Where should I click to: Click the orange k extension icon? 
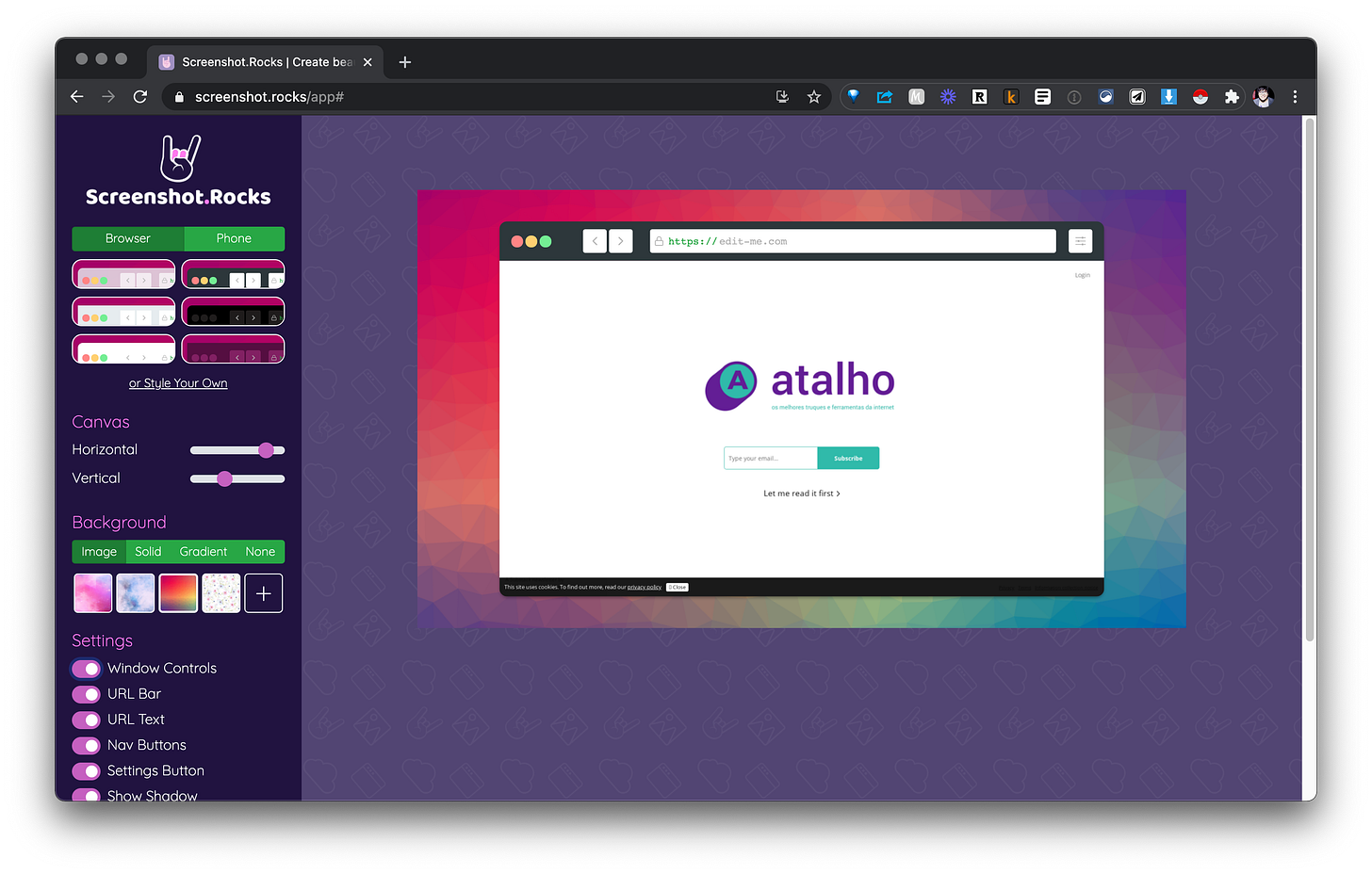1011,97
